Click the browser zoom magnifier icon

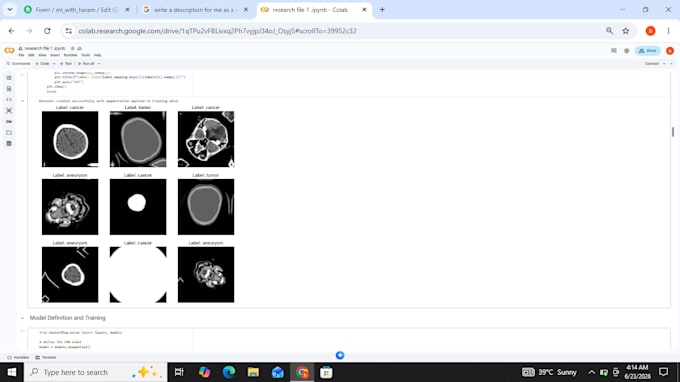tap(610, 31)
